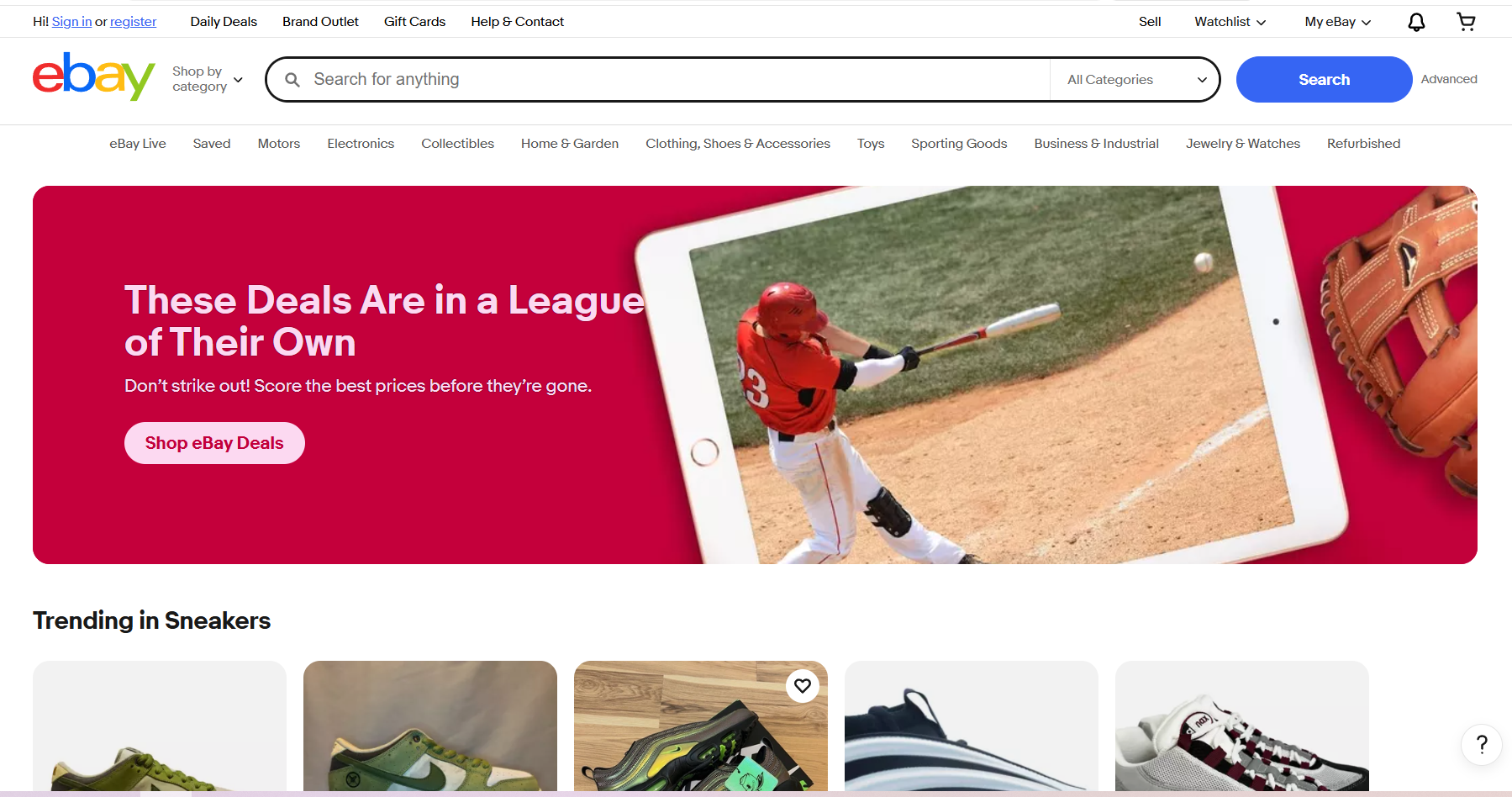
Task: Open the Electronics category
Action: (x=361, y=144)
